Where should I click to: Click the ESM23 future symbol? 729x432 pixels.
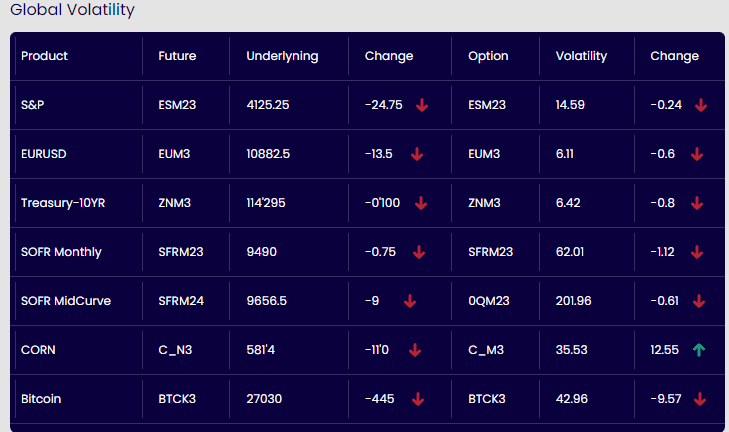pyautogui.click(x=177, y=105)
